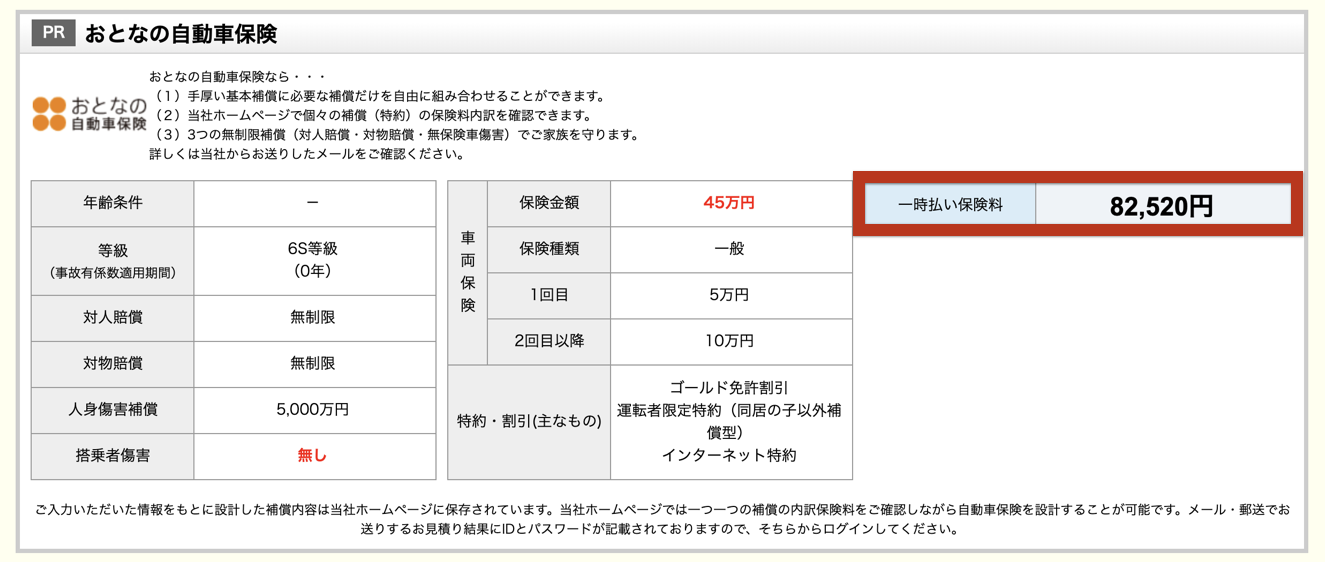
Task: Click the ゴールド免許割引 discount text
Action: pyautogui.click(x=729, y=388)
